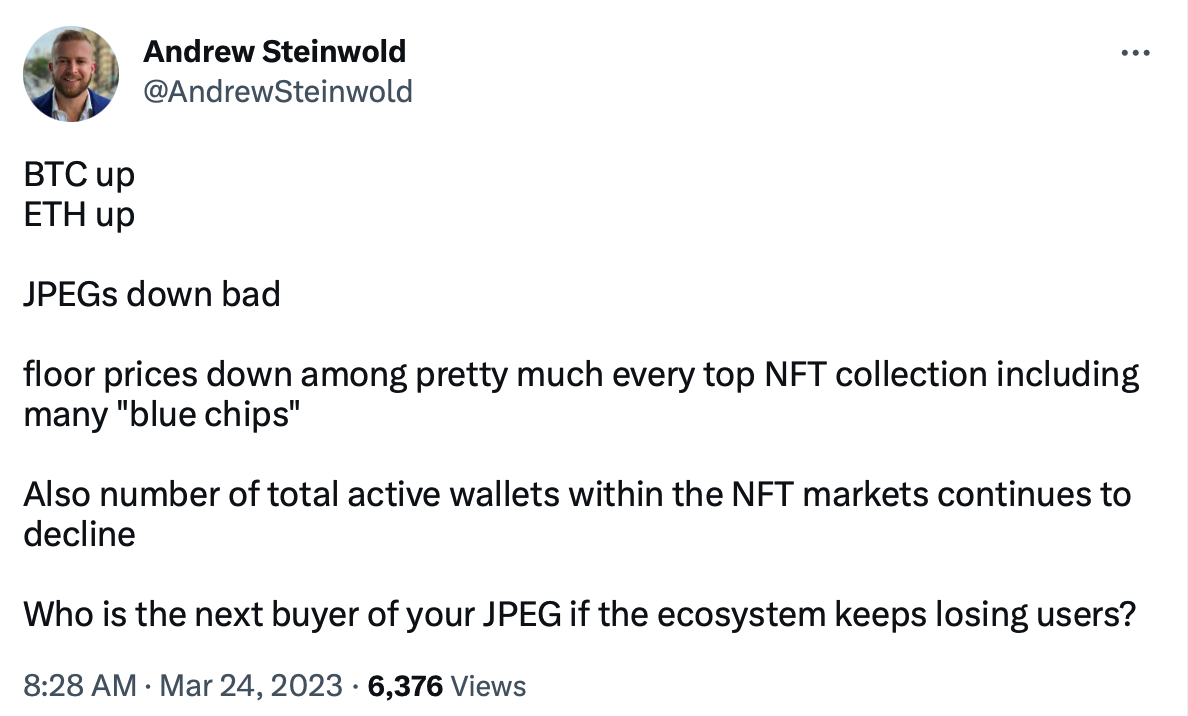
Task: Click the Views label
Action: click(489, 686)
